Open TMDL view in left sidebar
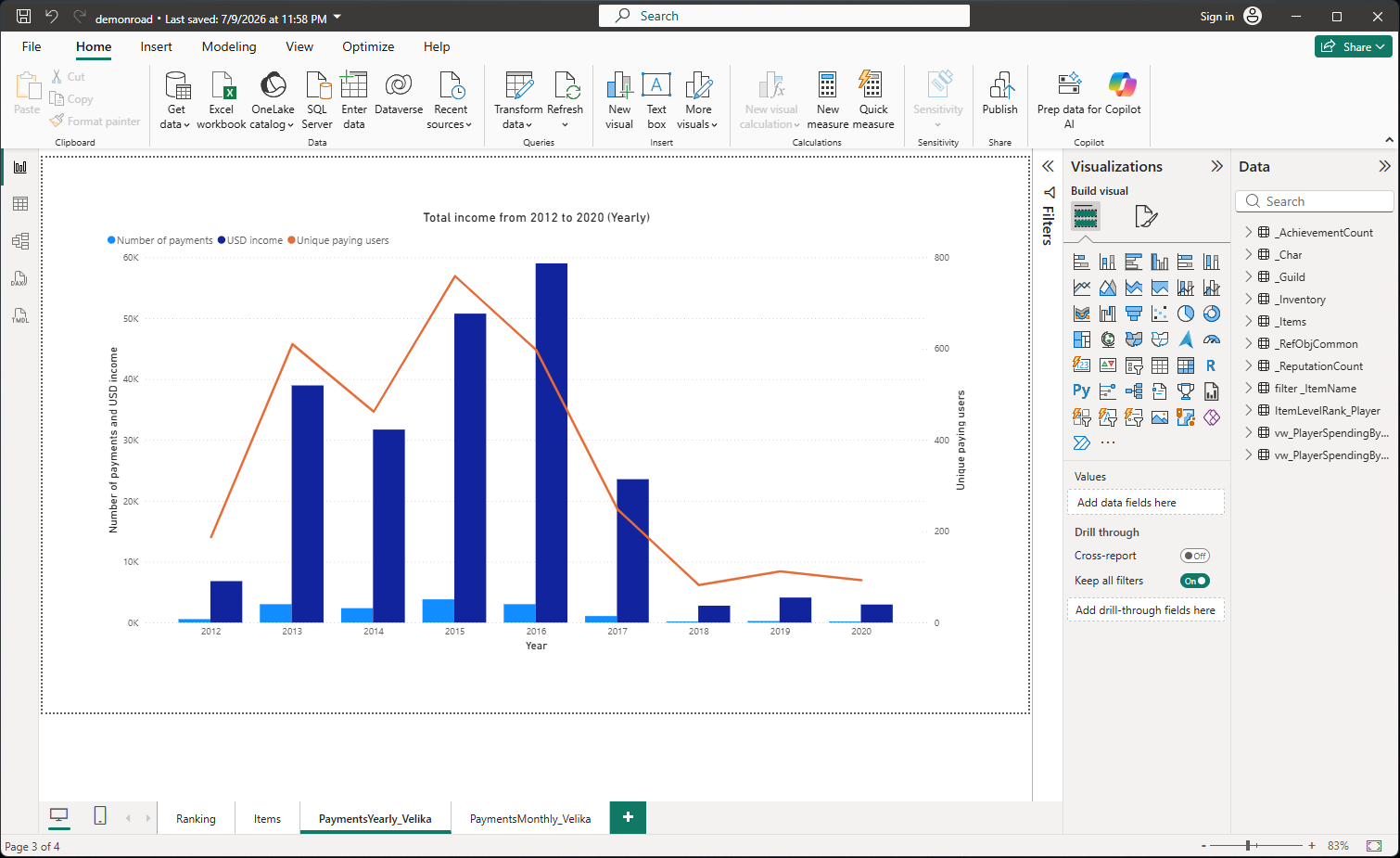1400x858 pixels. coord(20,315)
